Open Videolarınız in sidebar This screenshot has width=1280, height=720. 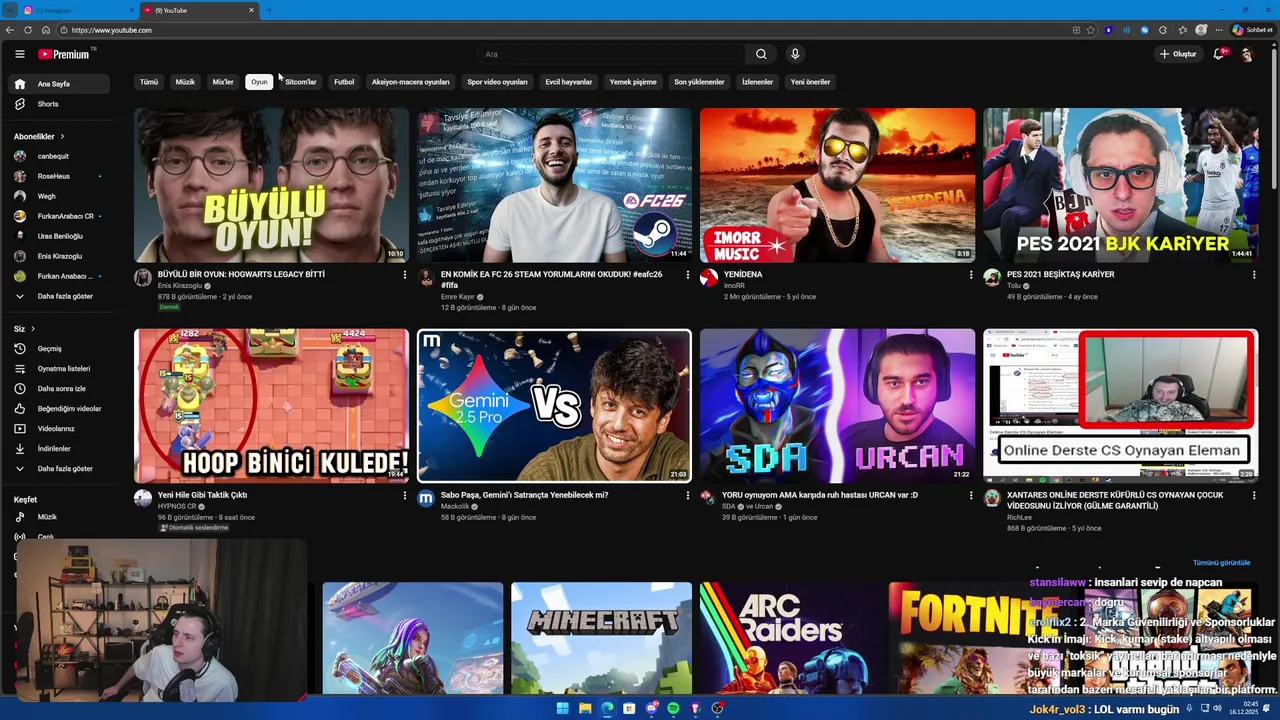pos(60,429)
